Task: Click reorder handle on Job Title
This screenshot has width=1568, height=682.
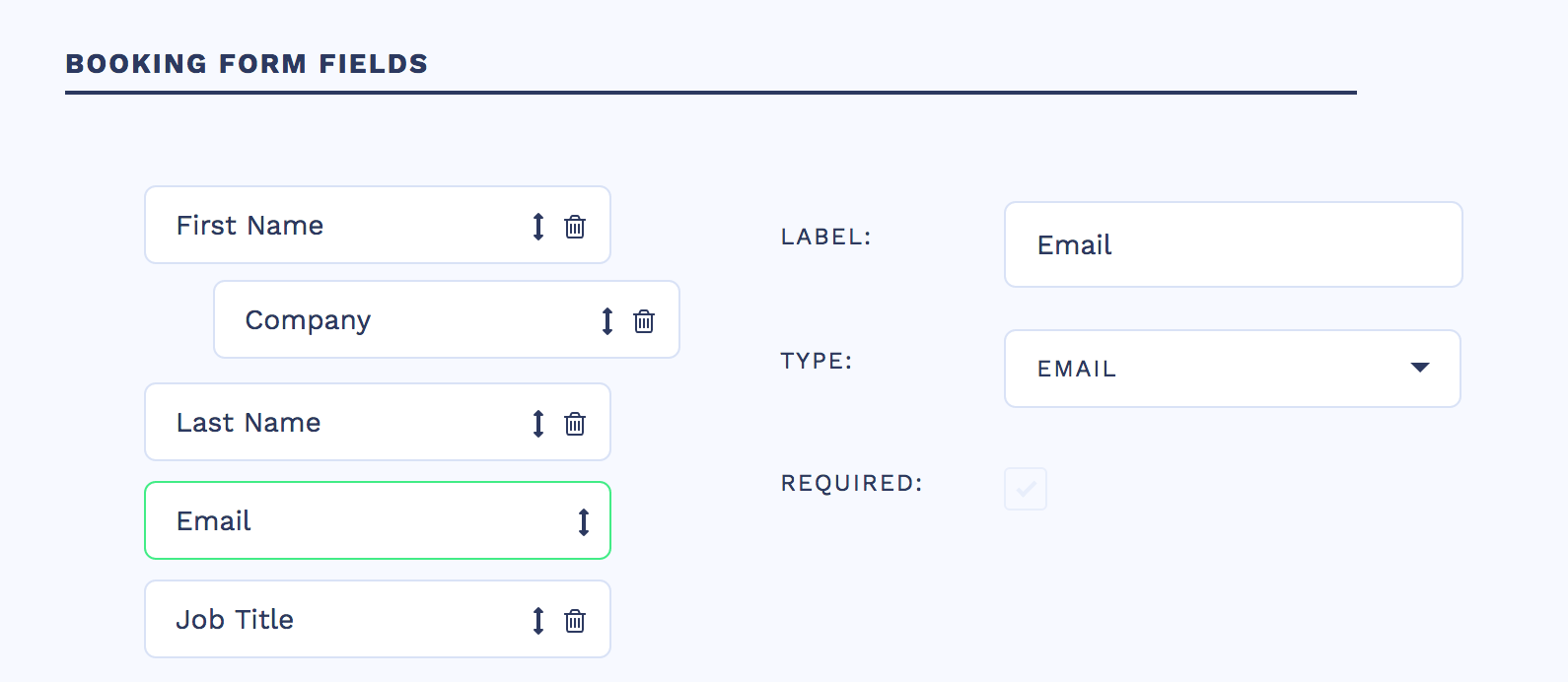Action: 538,621
